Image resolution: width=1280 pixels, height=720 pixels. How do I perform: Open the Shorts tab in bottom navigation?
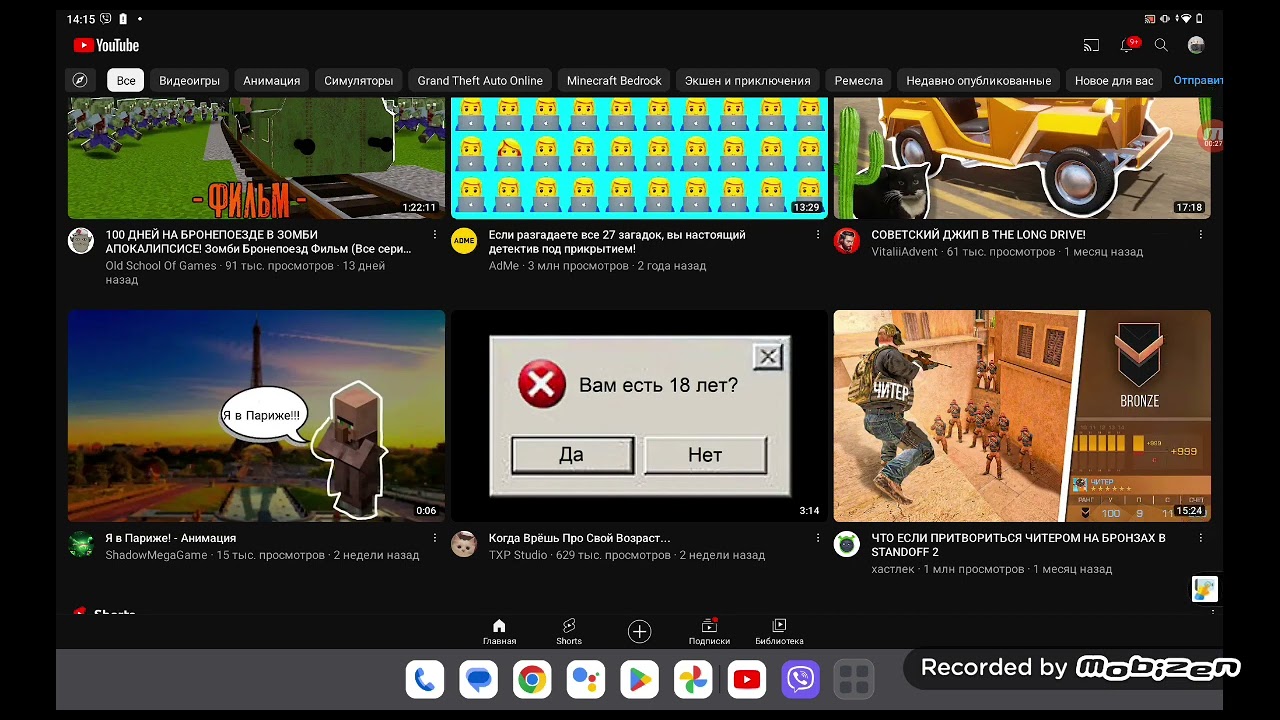[569, 632]
